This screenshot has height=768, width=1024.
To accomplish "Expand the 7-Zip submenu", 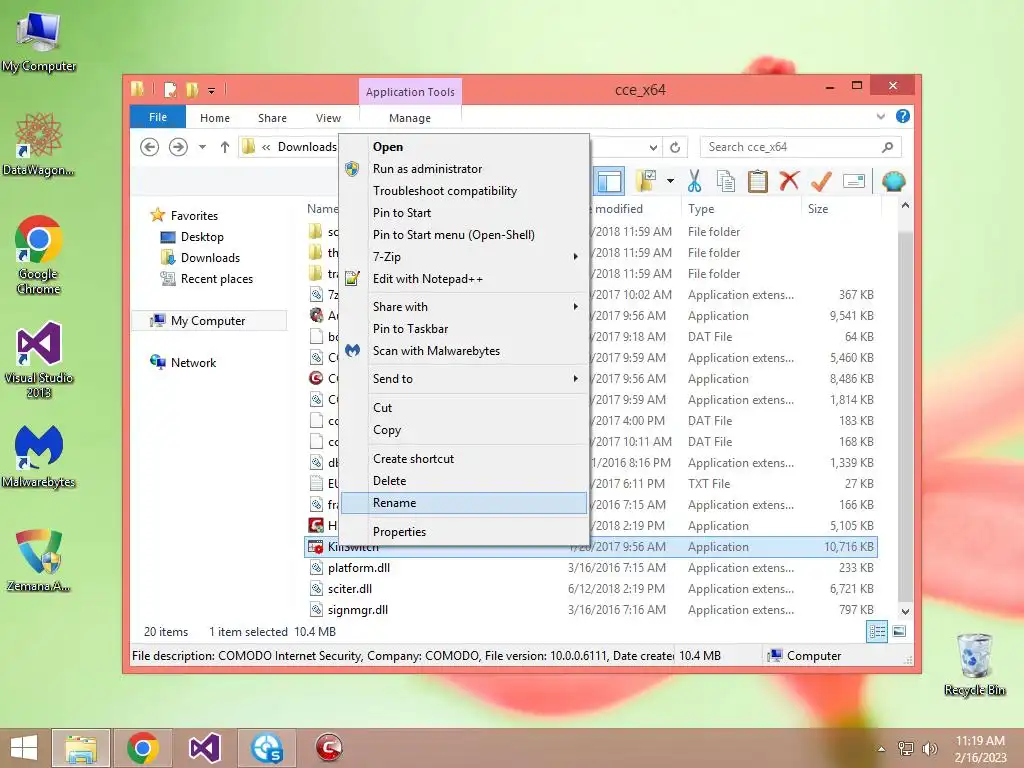I will click(464, 257).
